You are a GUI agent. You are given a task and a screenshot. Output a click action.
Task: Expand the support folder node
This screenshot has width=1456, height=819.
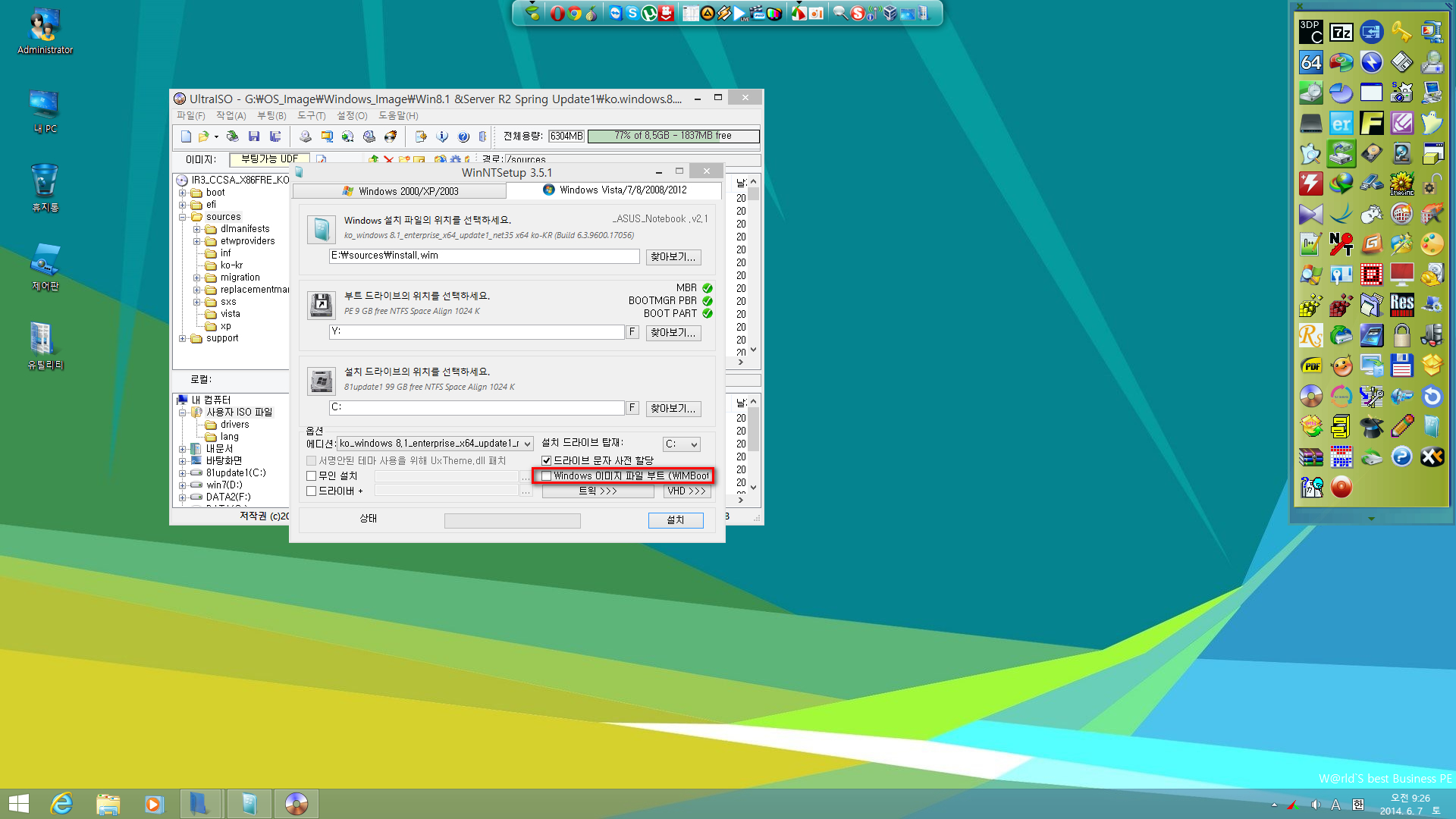[x=183, y=338]
